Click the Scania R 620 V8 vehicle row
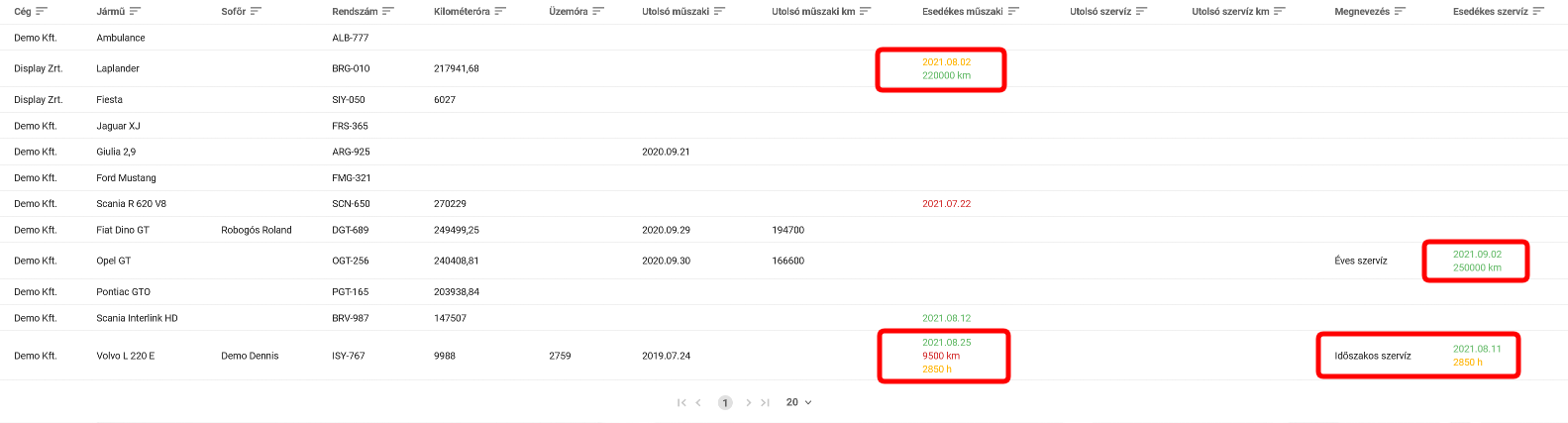 pyautogui.click(x=131, y=204)
